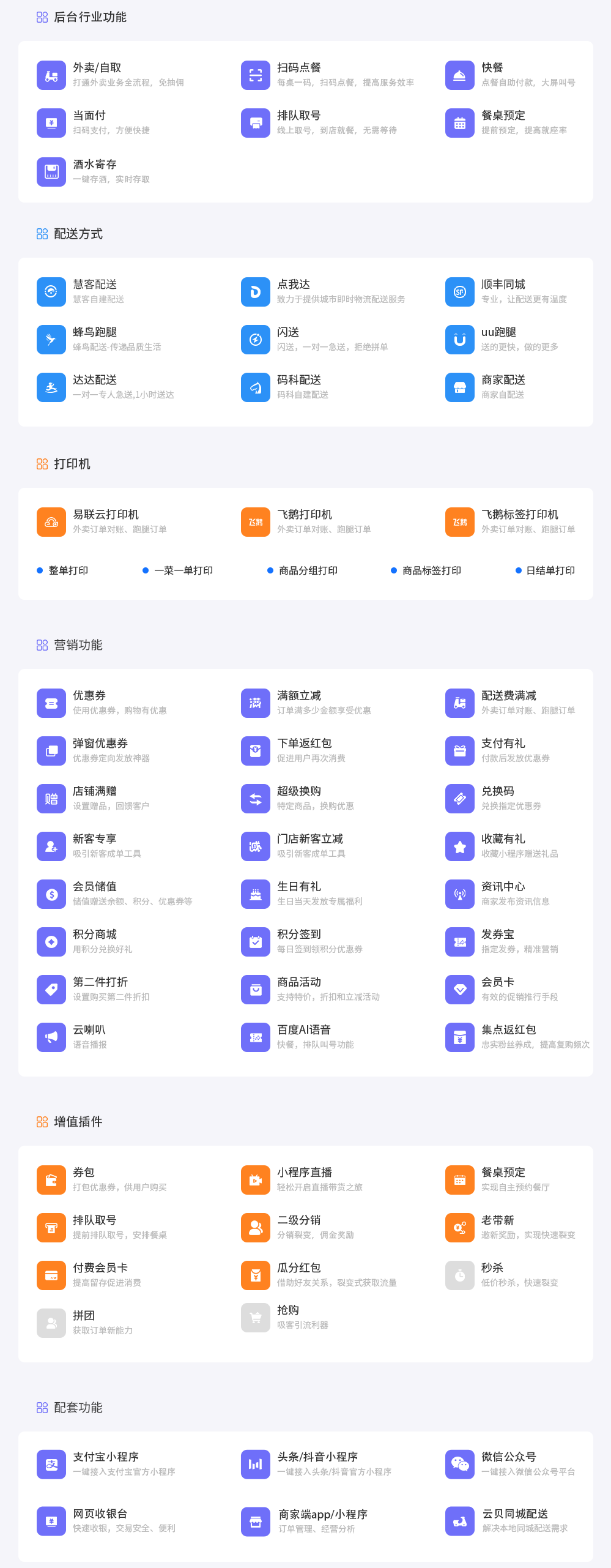
Task: Click the 酒水寄存 storage icon
Action: click(51, 172)
